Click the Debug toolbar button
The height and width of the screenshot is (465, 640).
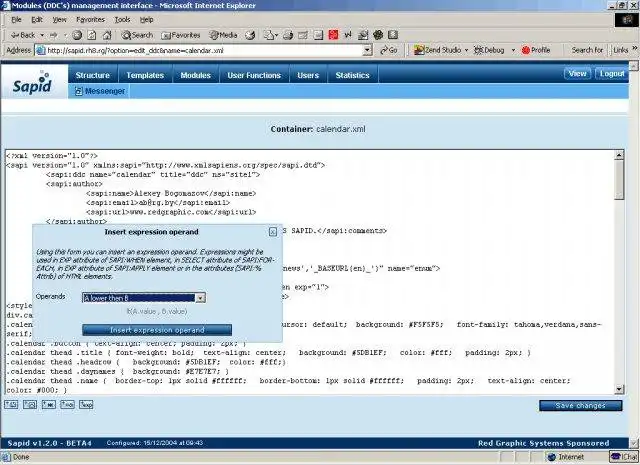tap(489, 50)
